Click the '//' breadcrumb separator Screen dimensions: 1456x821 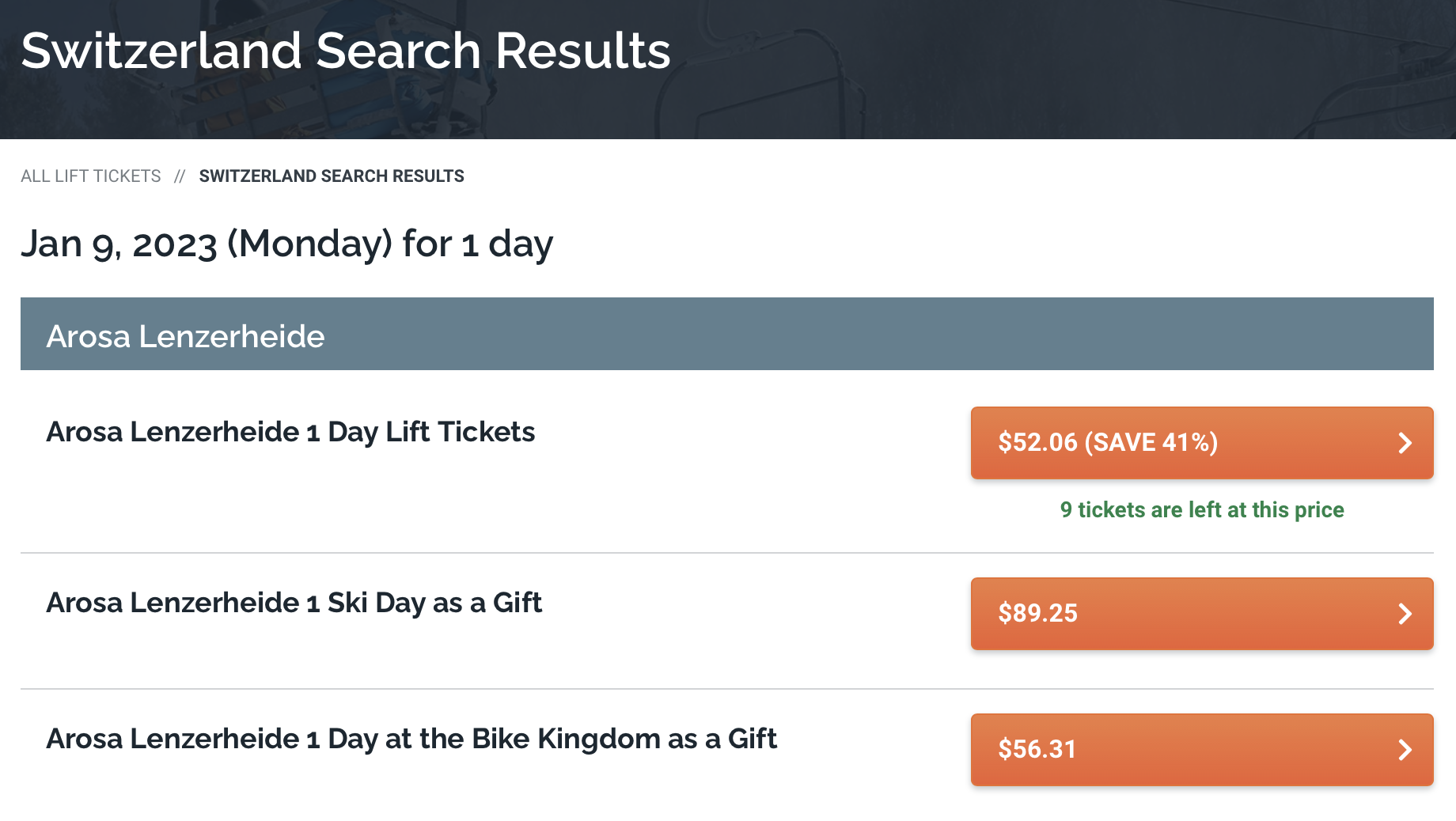click(180, 176)
